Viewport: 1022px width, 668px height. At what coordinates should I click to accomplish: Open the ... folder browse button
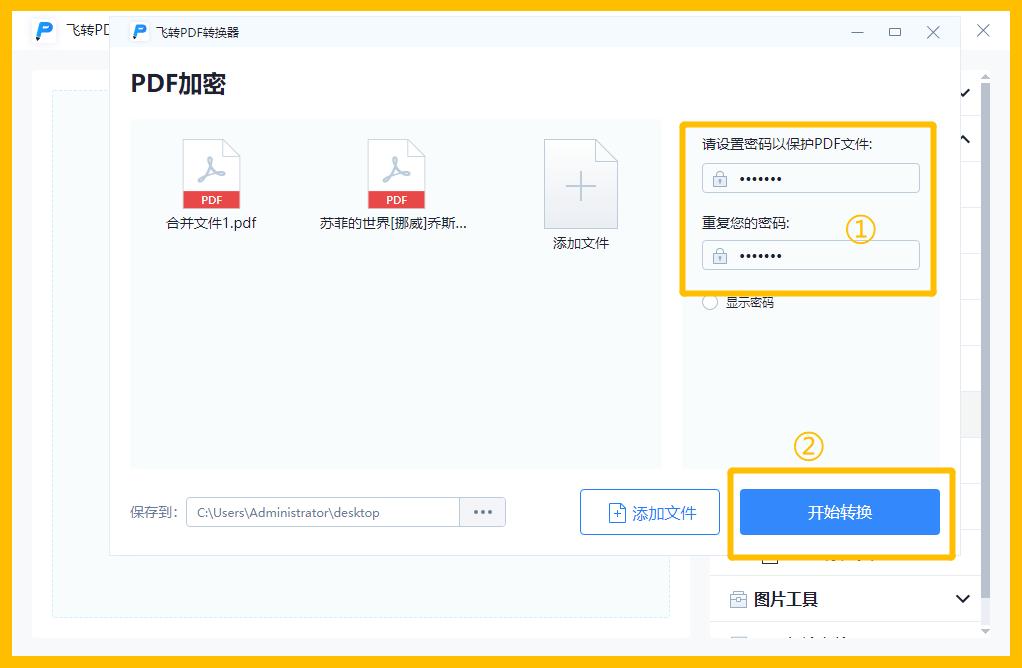[x=482, y=511]
